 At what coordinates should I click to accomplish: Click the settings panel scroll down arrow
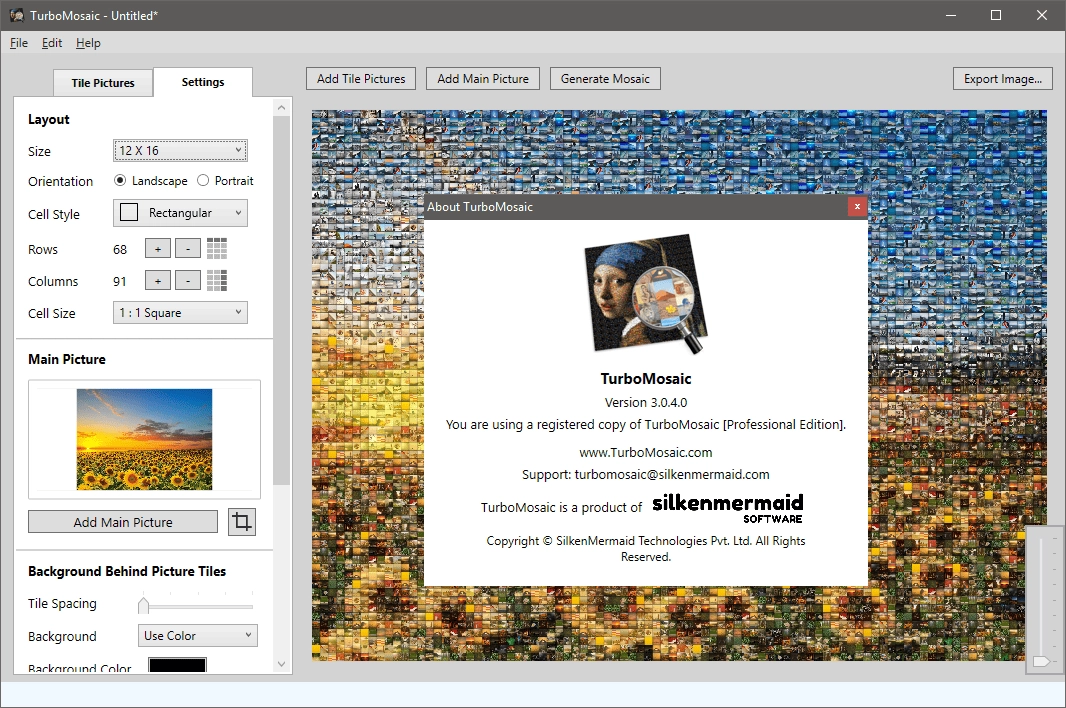[281, 664]
